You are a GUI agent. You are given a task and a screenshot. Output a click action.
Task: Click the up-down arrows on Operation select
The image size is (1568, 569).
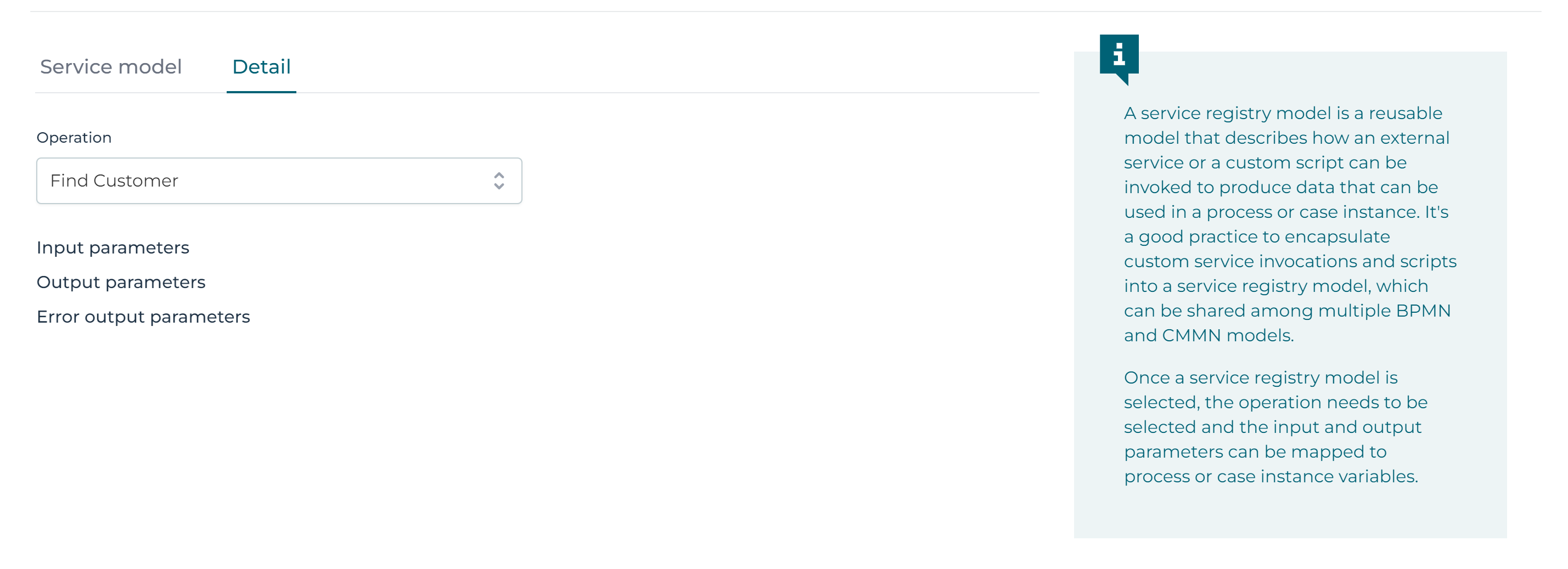coord(498,181)
